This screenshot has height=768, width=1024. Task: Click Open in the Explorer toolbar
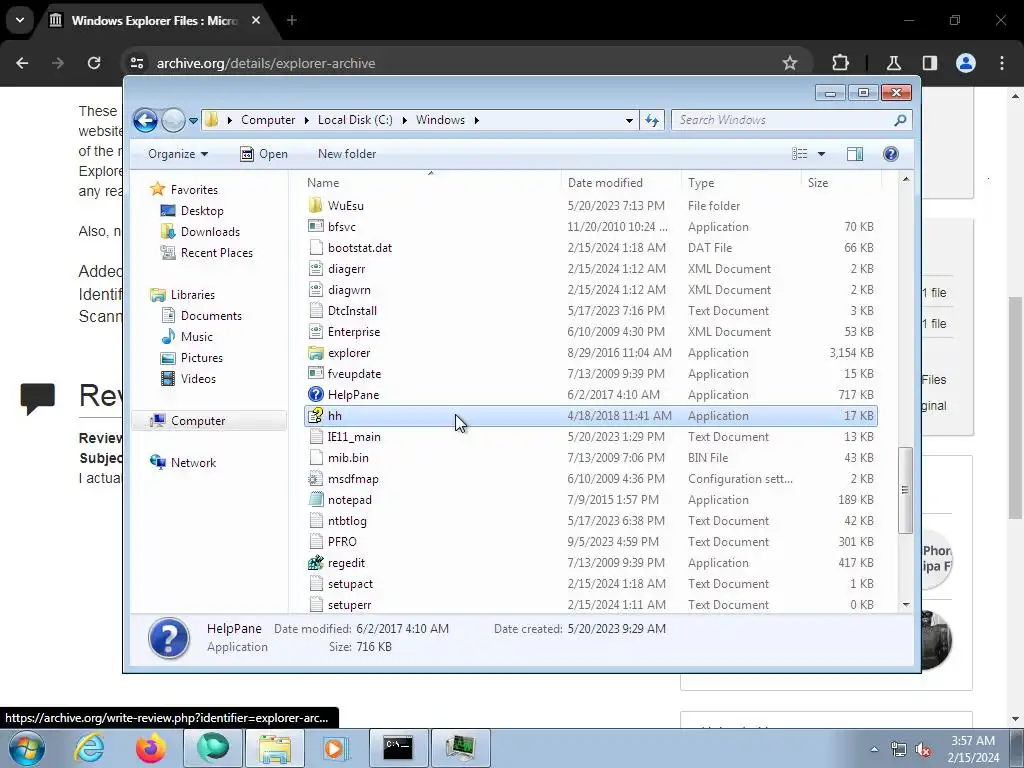[x=264, y=154]
